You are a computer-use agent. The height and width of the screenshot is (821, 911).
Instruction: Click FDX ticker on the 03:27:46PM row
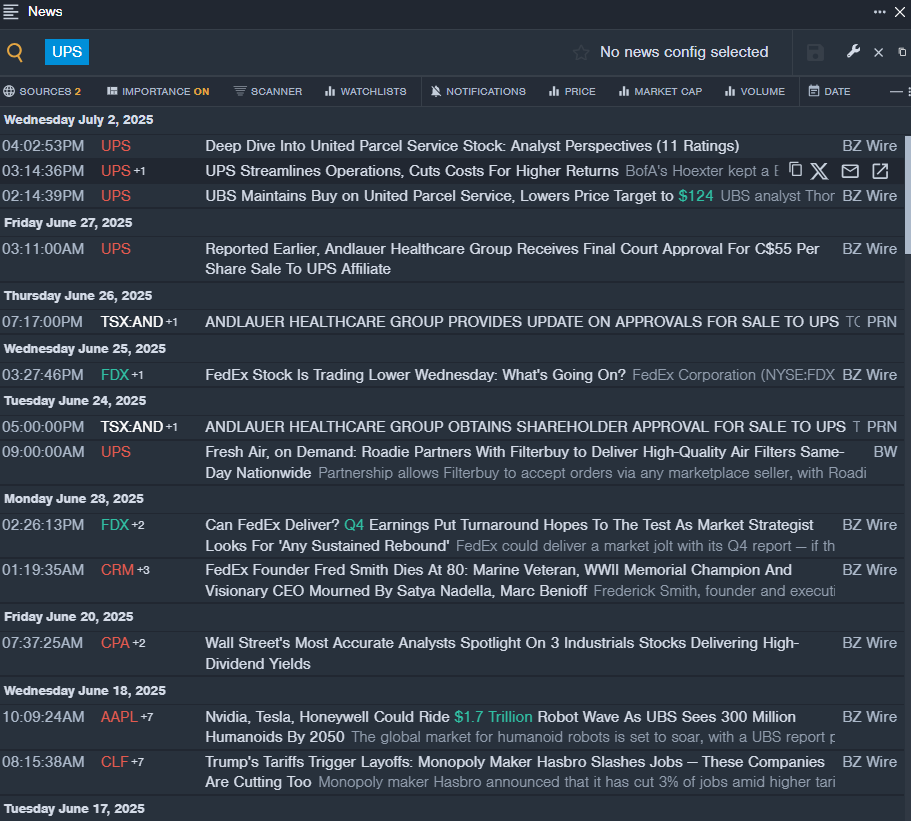pyautogui.click(x=114, y=375)
